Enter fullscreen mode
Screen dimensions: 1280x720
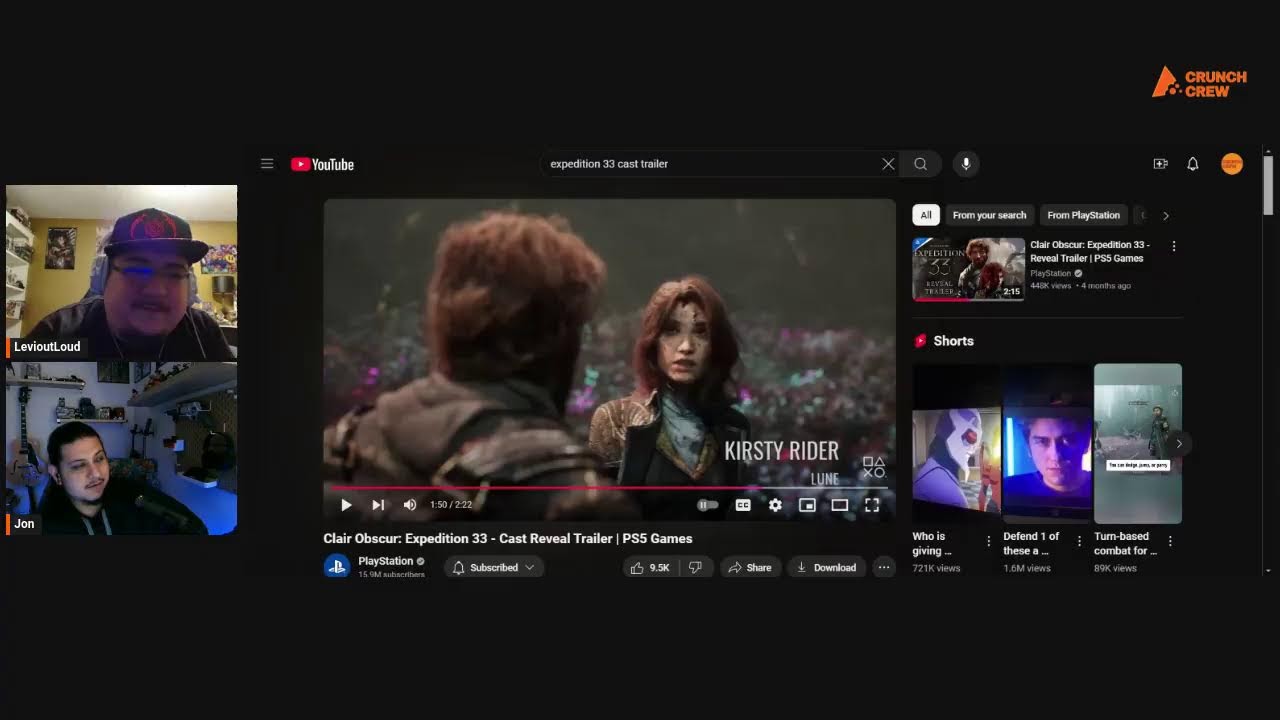tap(872, 505)
